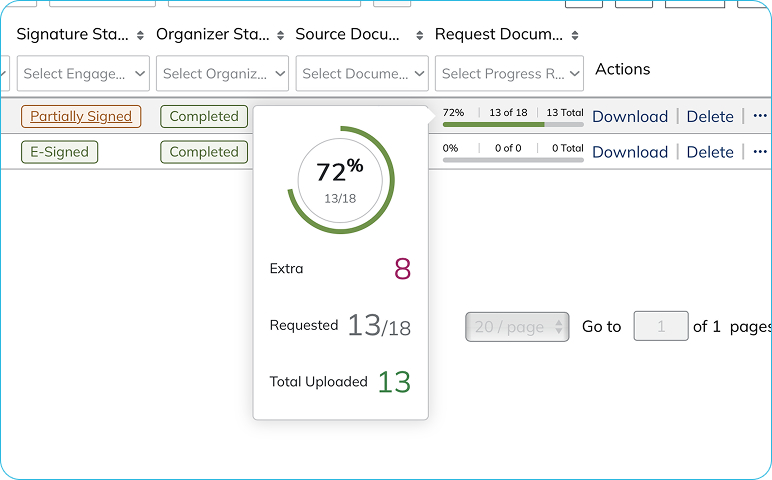Sort by Signature Status column

click(140, 35)
